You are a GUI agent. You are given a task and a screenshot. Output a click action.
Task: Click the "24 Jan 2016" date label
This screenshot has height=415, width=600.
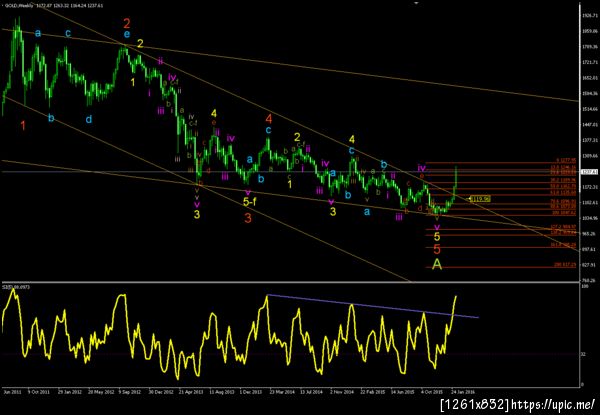pos(462,392)
